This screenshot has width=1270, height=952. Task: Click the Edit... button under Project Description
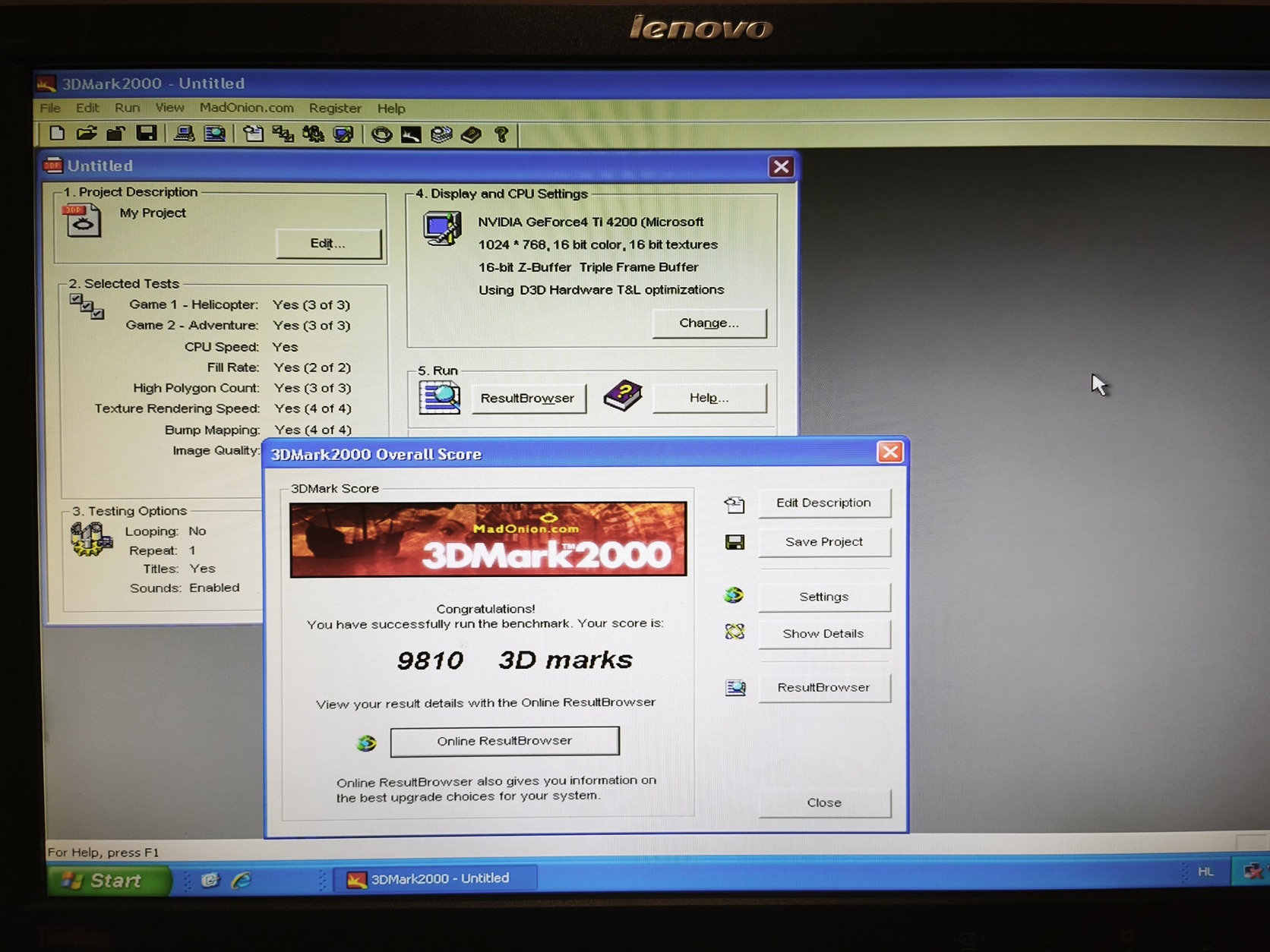328,244
